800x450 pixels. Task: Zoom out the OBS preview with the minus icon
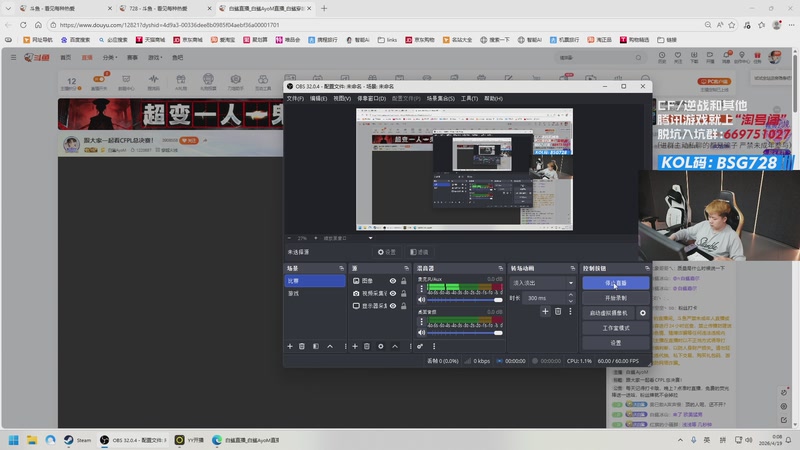[289, 238]
